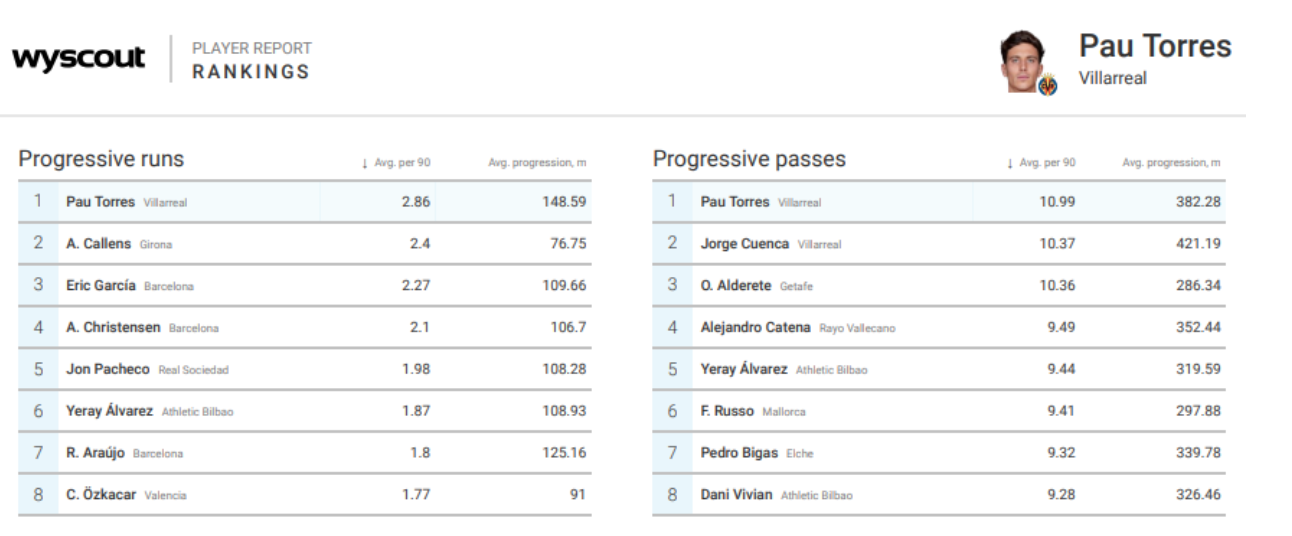Viewport: 1292px width, 536px height.
Task: Open Dani Vivian Athletic Bilbao row
Action: (x=939, y=495)
